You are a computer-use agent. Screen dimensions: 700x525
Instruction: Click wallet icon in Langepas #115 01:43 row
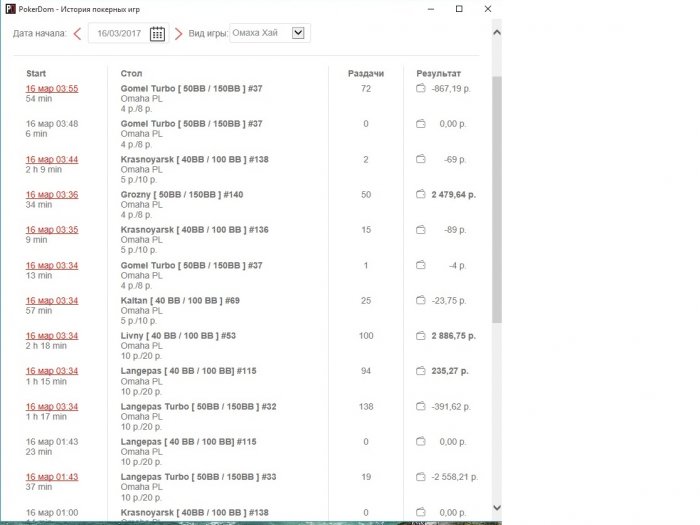click(x=421, y=442)
